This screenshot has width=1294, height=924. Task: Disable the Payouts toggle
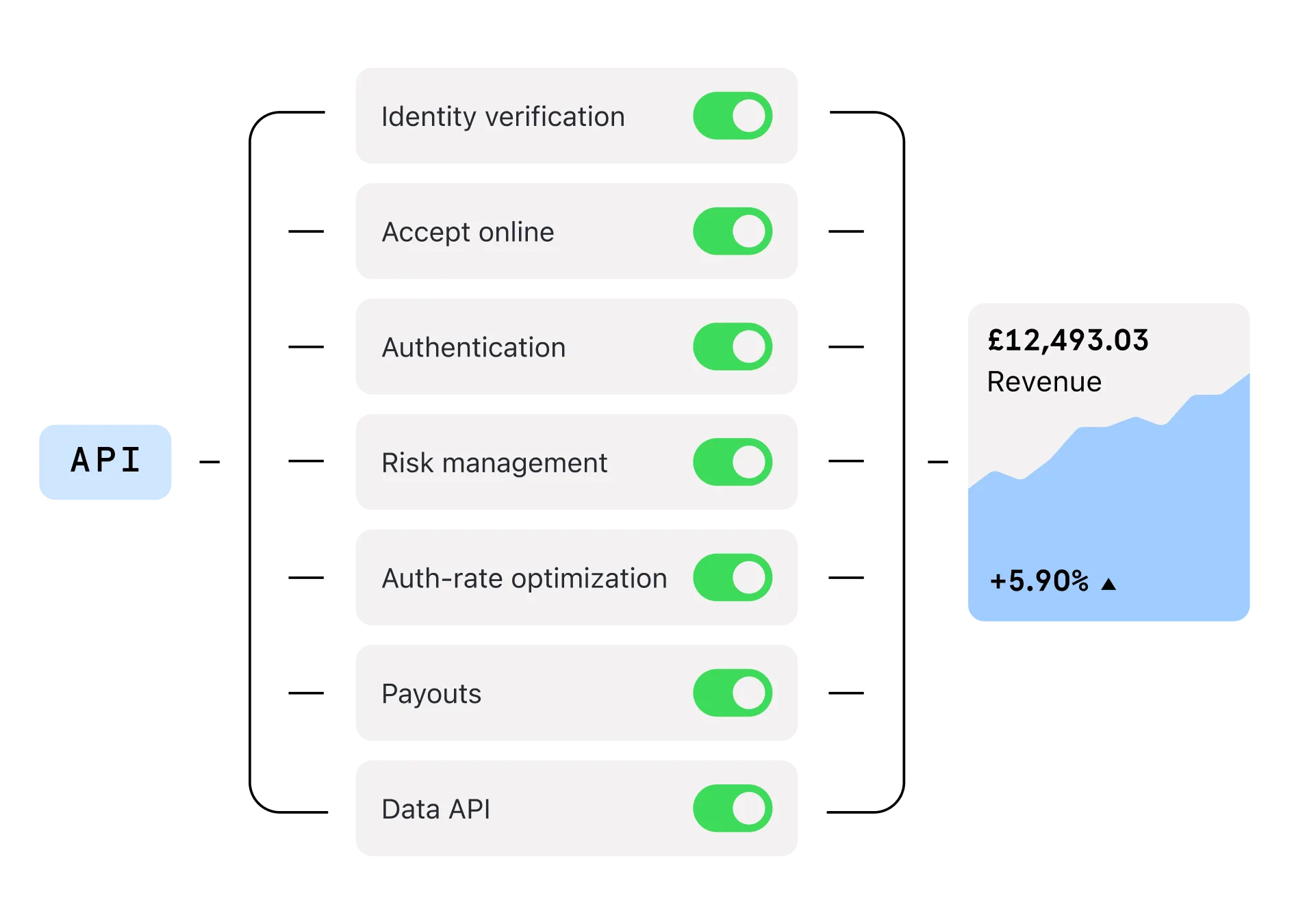[733, 693]
